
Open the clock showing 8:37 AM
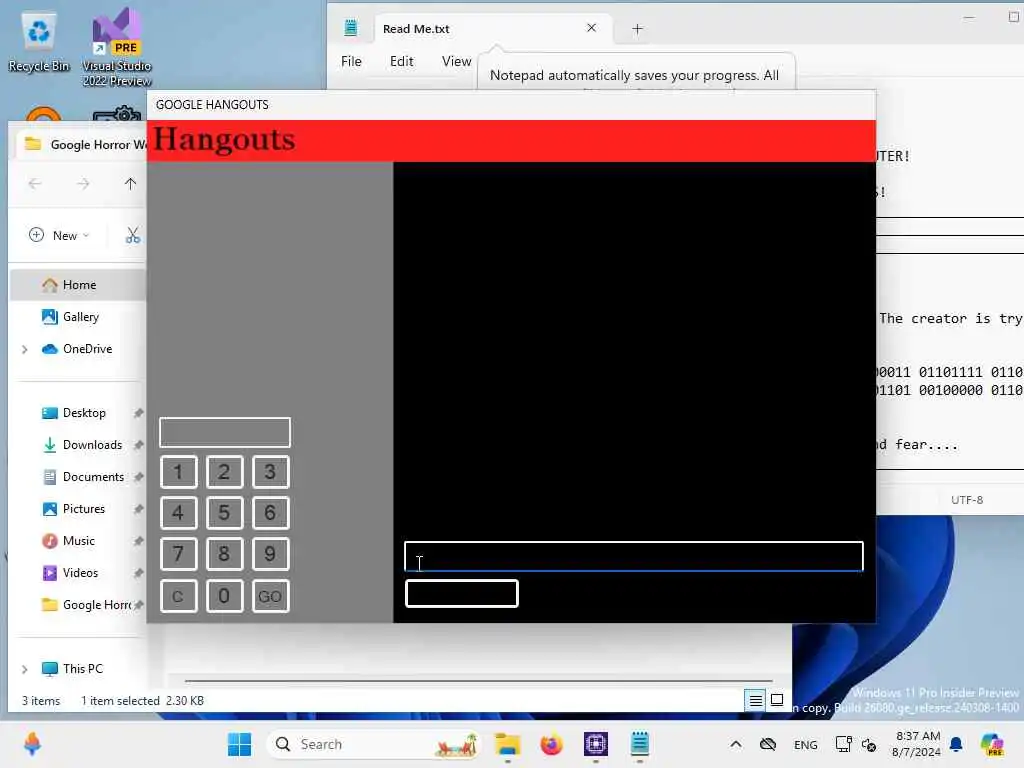click(x=917, y=744)
